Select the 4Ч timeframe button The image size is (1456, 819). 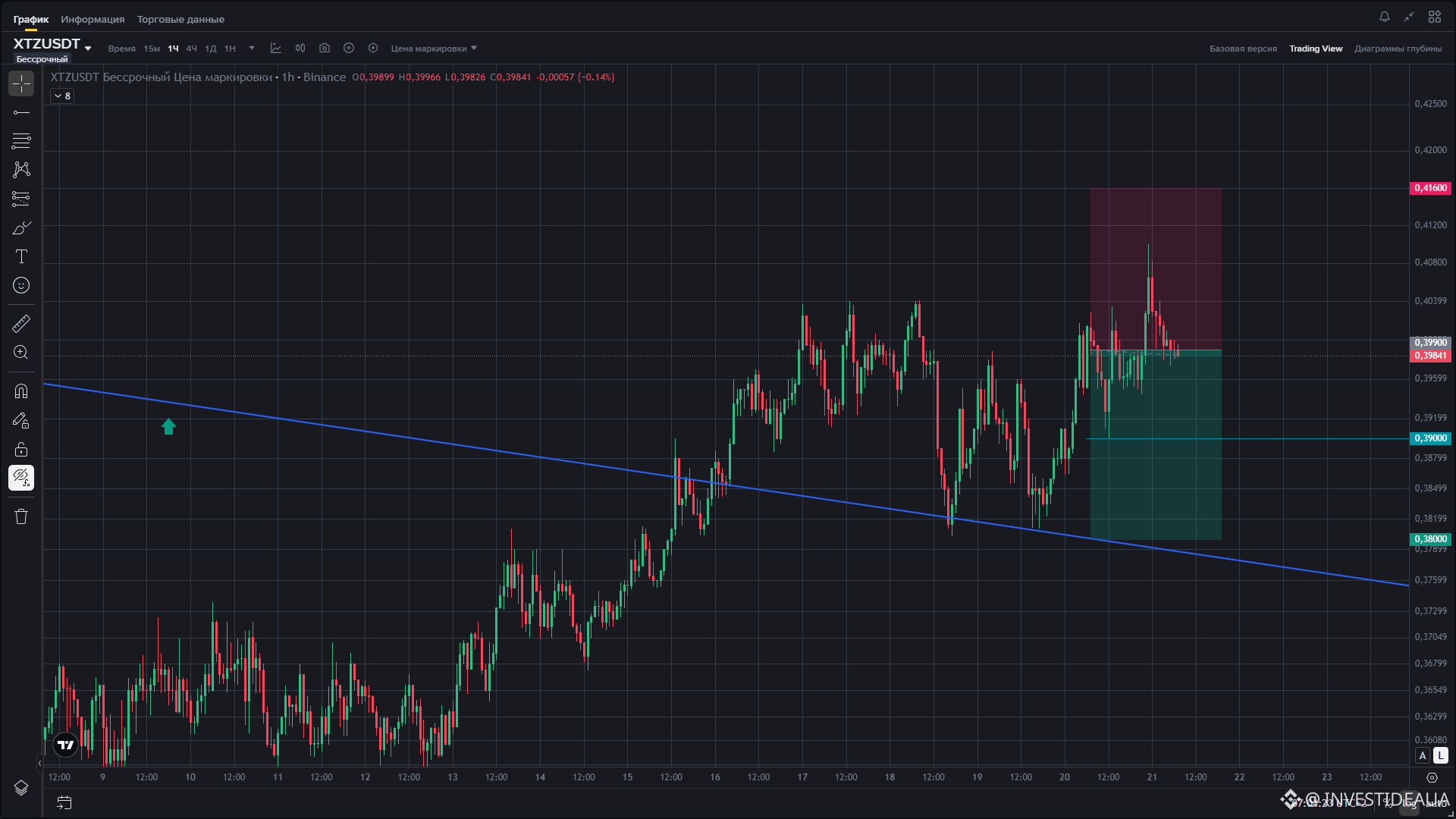[x=191, y=48]
